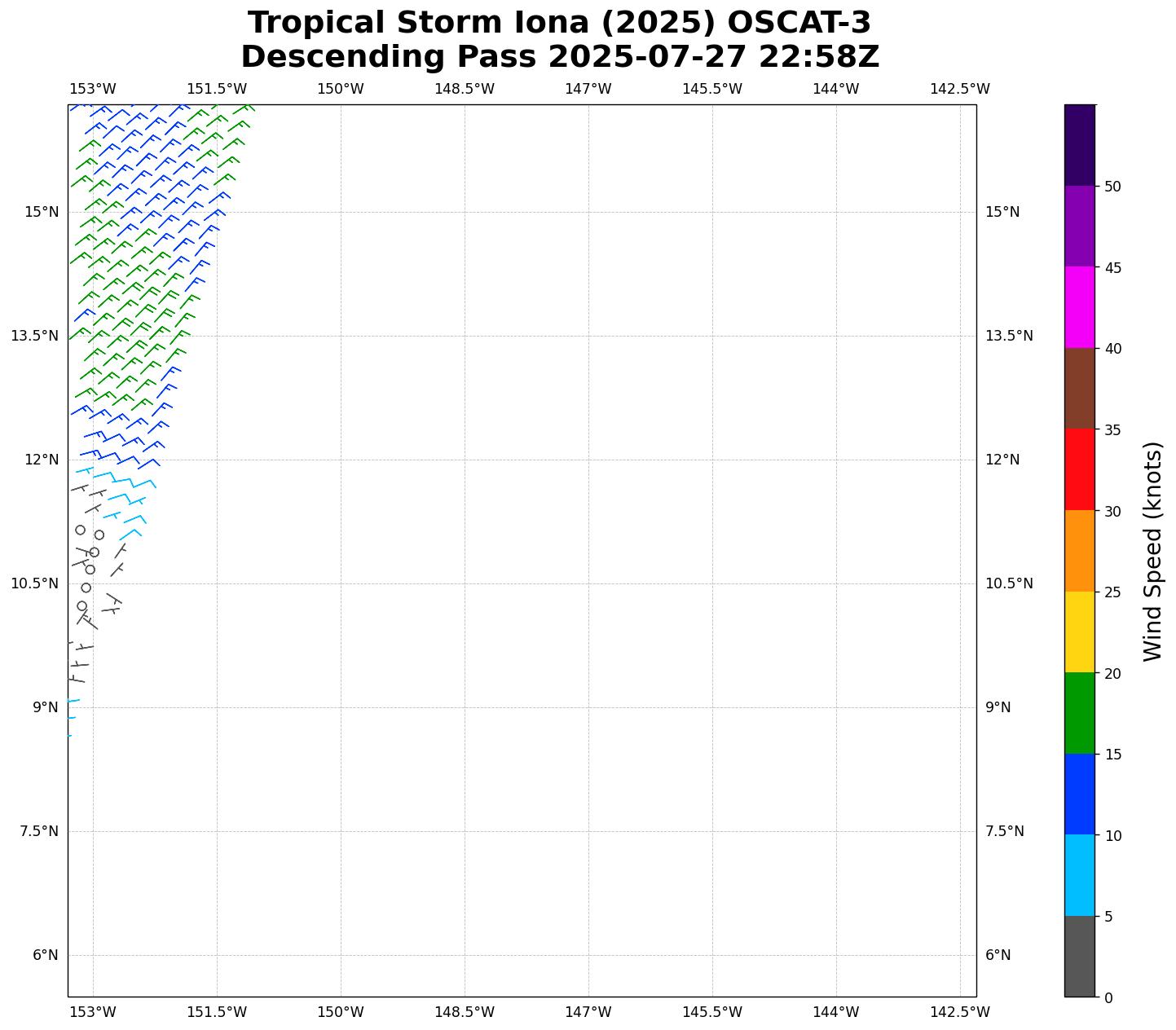Screen dimensions: 1176x1030
Task: Click the brown 35–40 knot colorbar band
Action: 1079,389
